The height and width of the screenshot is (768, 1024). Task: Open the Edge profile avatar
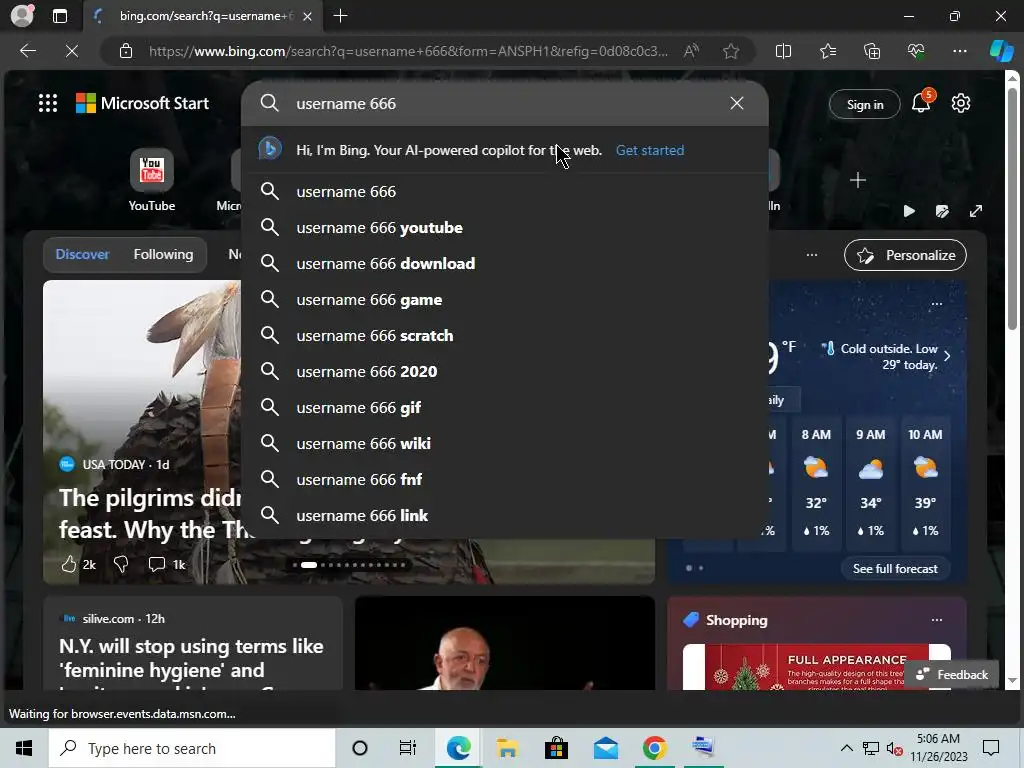[x=22, y=16]
